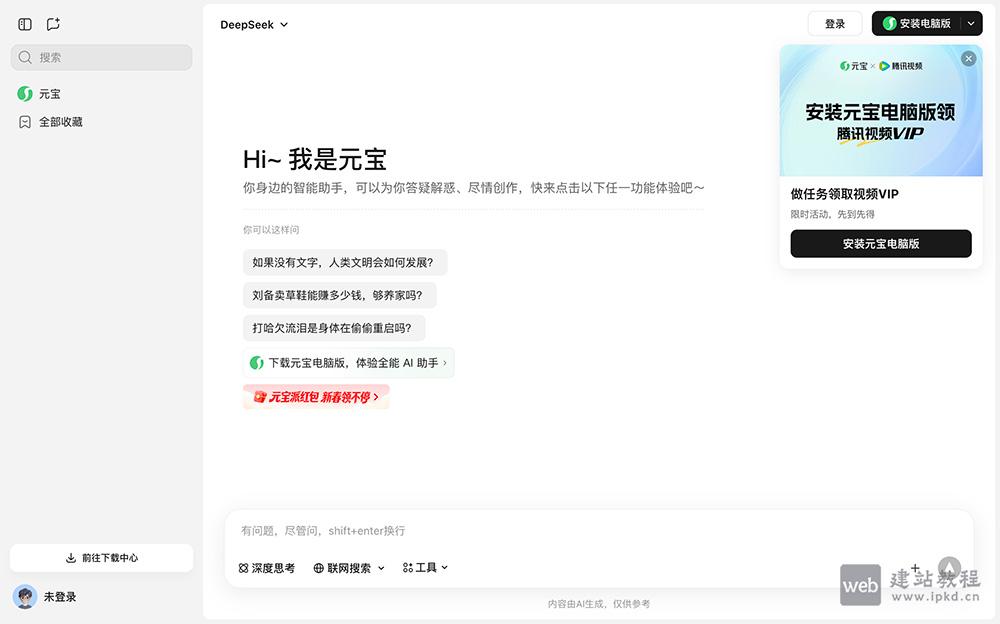Open the DeepSeek model dropdown
The image size is (1000, 624).
pyautogui.click(x=253, y=24)
